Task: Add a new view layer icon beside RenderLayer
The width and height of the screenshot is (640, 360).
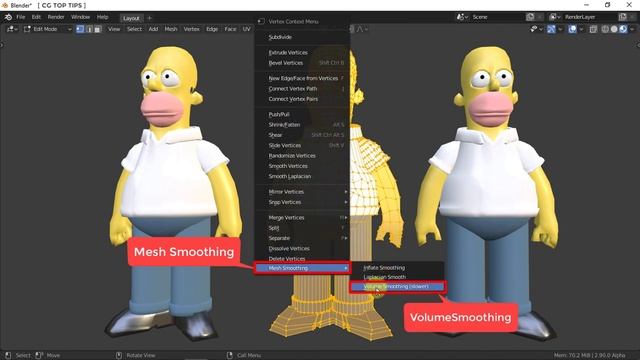Action: point(622,17)
